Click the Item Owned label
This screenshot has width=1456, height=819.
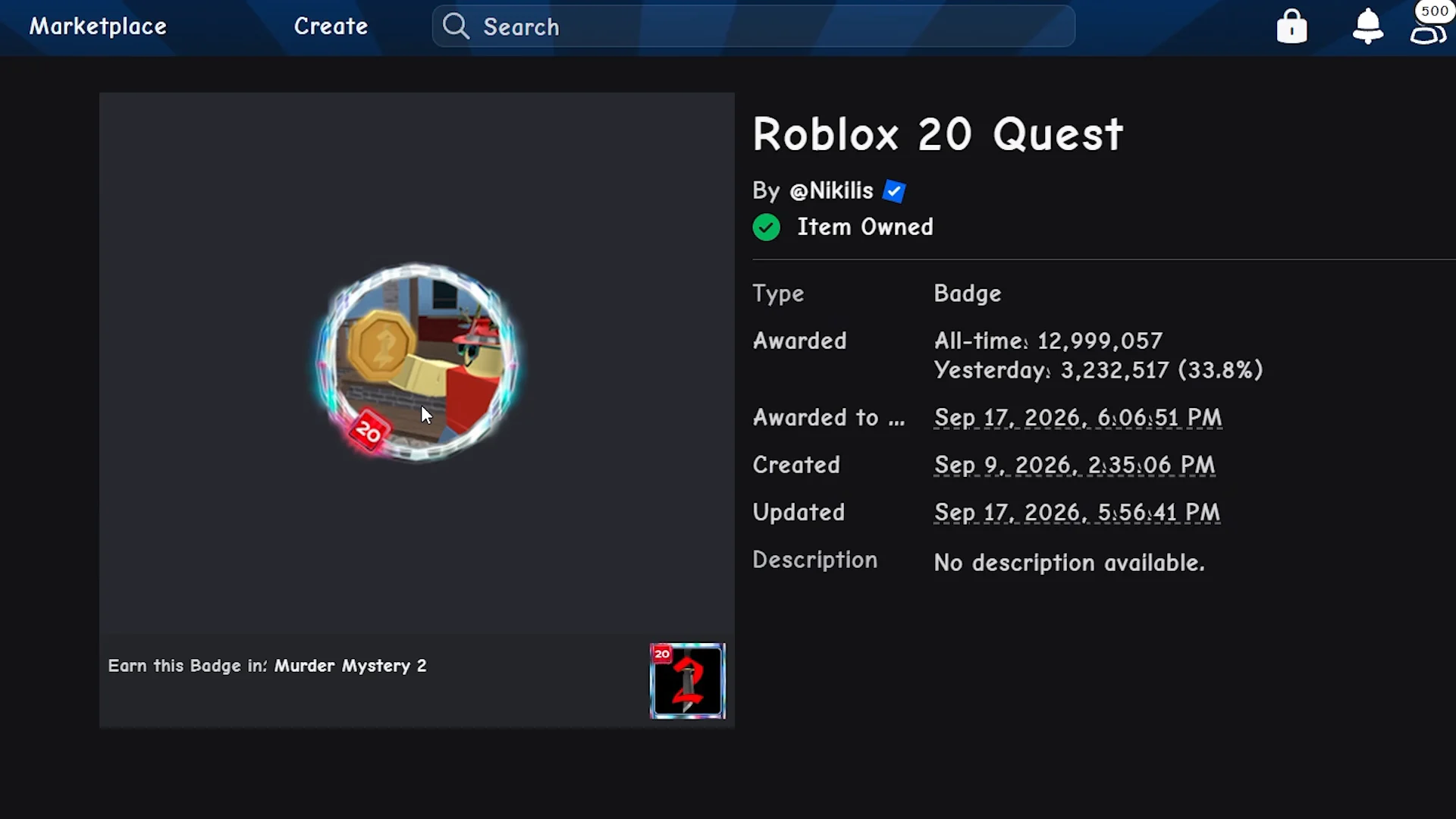(x=864, y=227)
